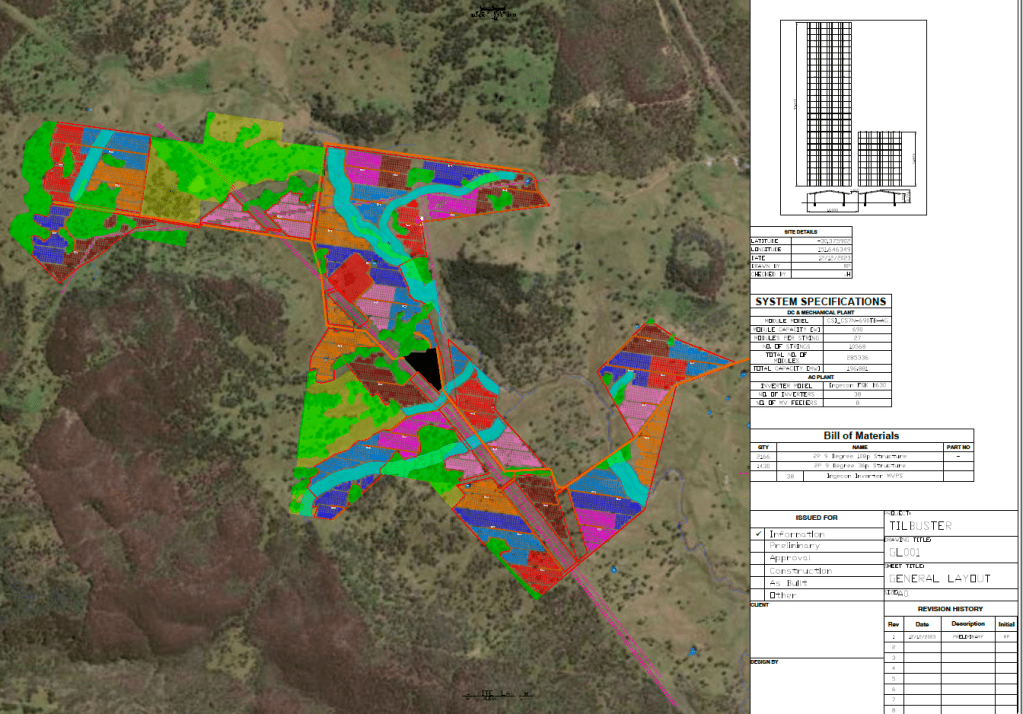Tick the As Built issued-for box
This screenshot has width=1023, height=714.
click(759, 582)
